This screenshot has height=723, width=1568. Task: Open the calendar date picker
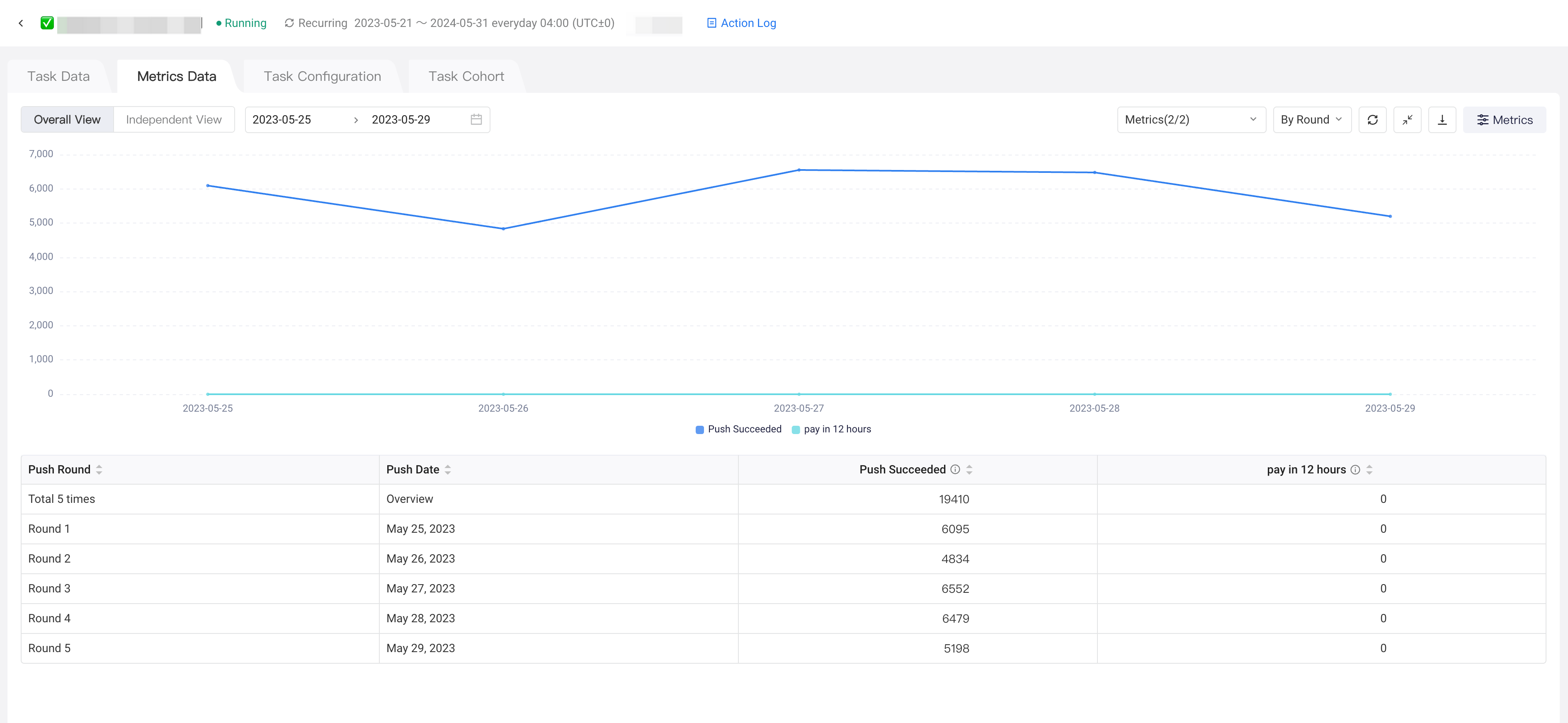tap(476, 119)
